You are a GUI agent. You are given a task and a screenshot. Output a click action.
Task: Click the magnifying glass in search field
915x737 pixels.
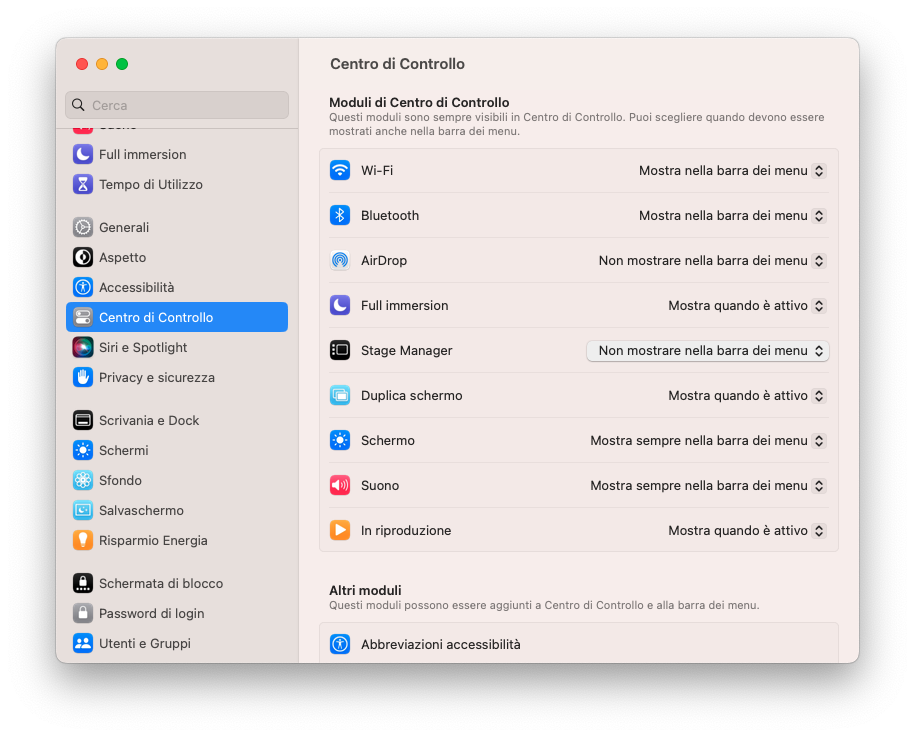tap(78, 105)
